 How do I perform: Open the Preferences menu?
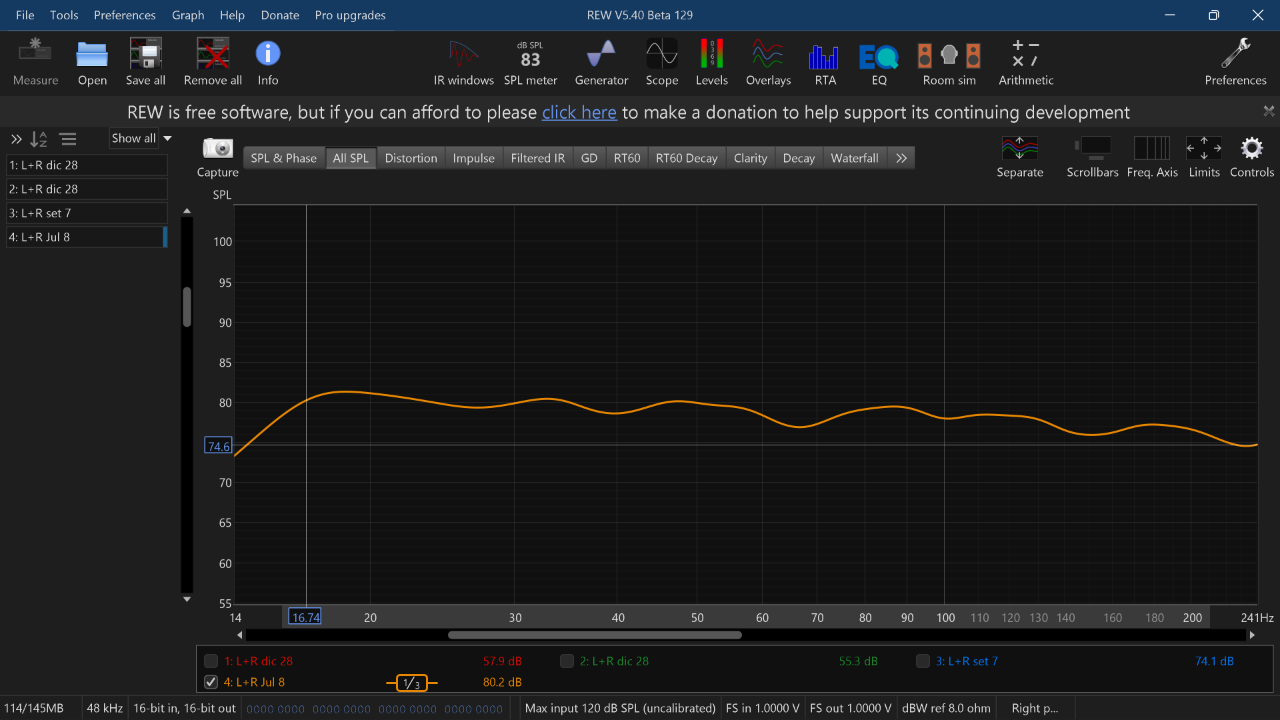click(x=125, y=15)
